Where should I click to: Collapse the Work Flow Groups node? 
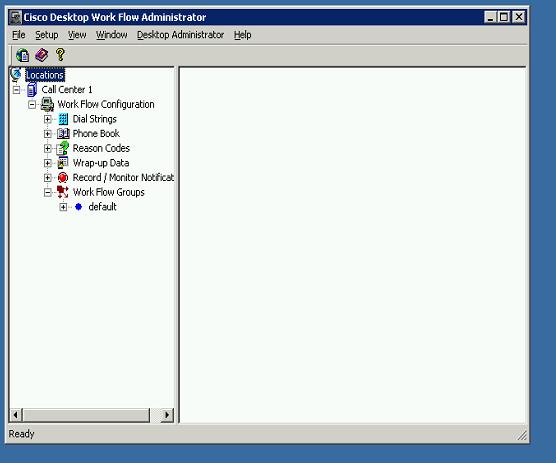click(x=48, y=193)
